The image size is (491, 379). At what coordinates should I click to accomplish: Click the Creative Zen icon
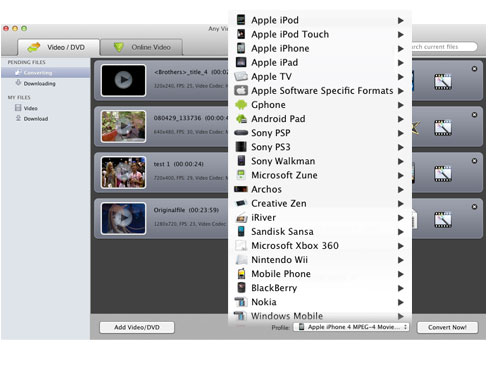click(241, 203)
